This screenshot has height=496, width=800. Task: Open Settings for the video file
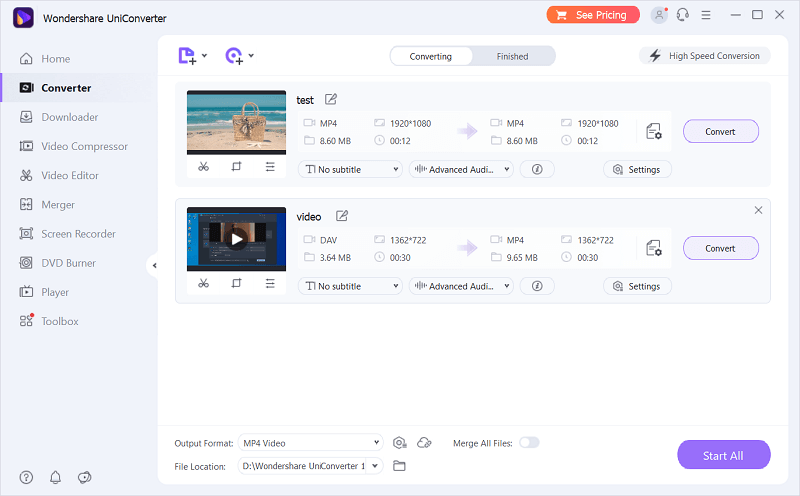tap(637, 286)
